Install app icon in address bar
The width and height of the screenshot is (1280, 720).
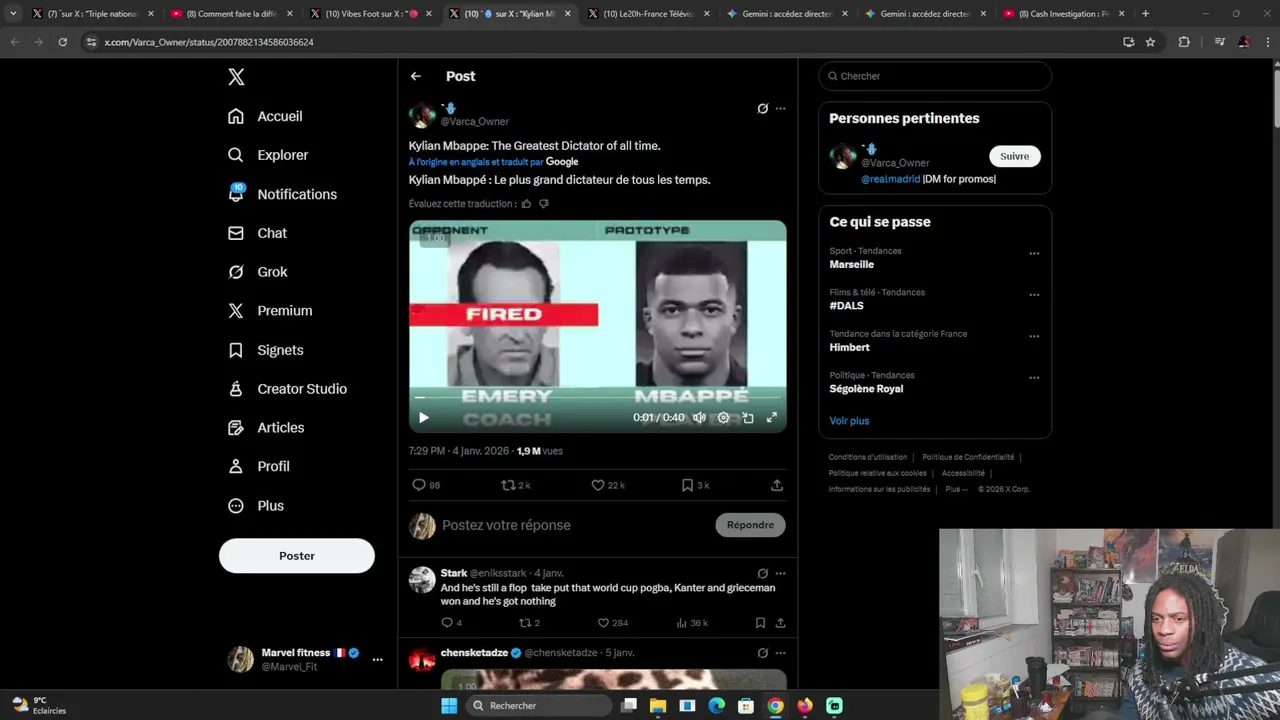(x=1128, y=42)
